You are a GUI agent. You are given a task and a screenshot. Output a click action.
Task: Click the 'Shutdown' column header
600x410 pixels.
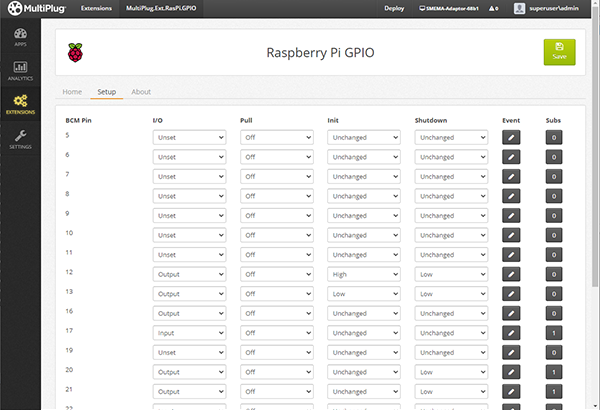coord(431,120)
